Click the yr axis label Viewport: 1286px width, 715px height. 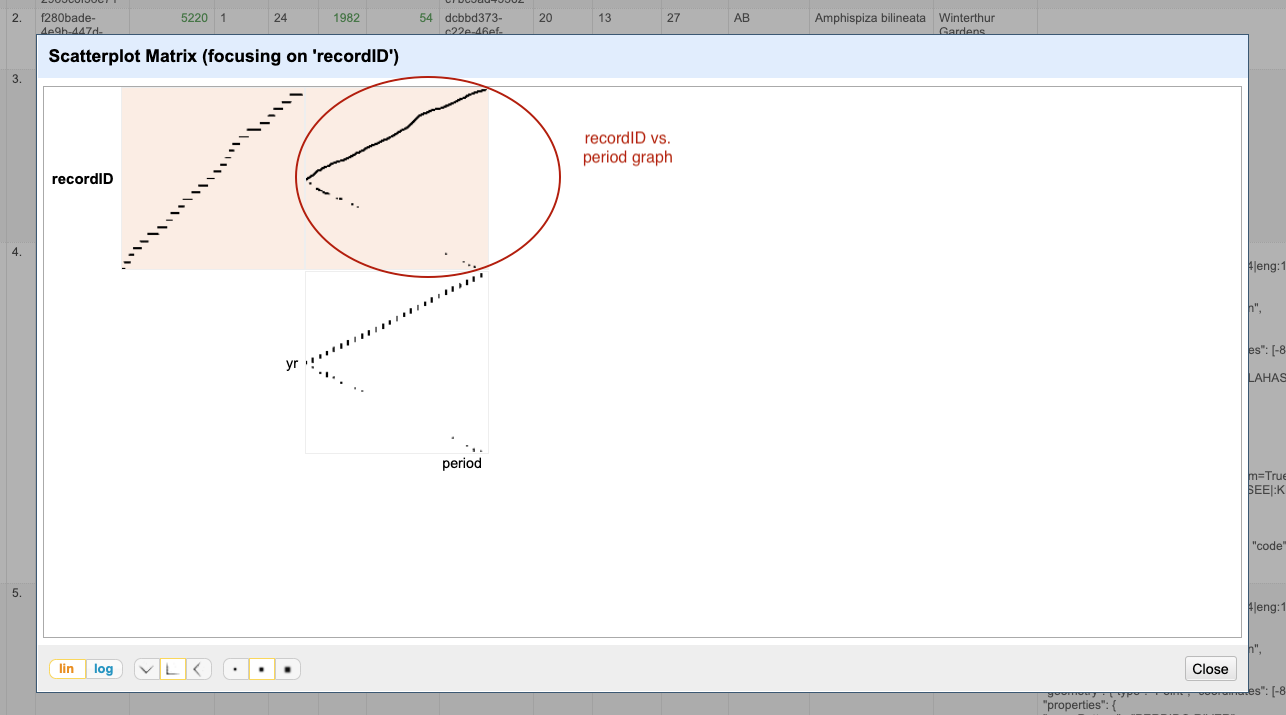[291, 363]
